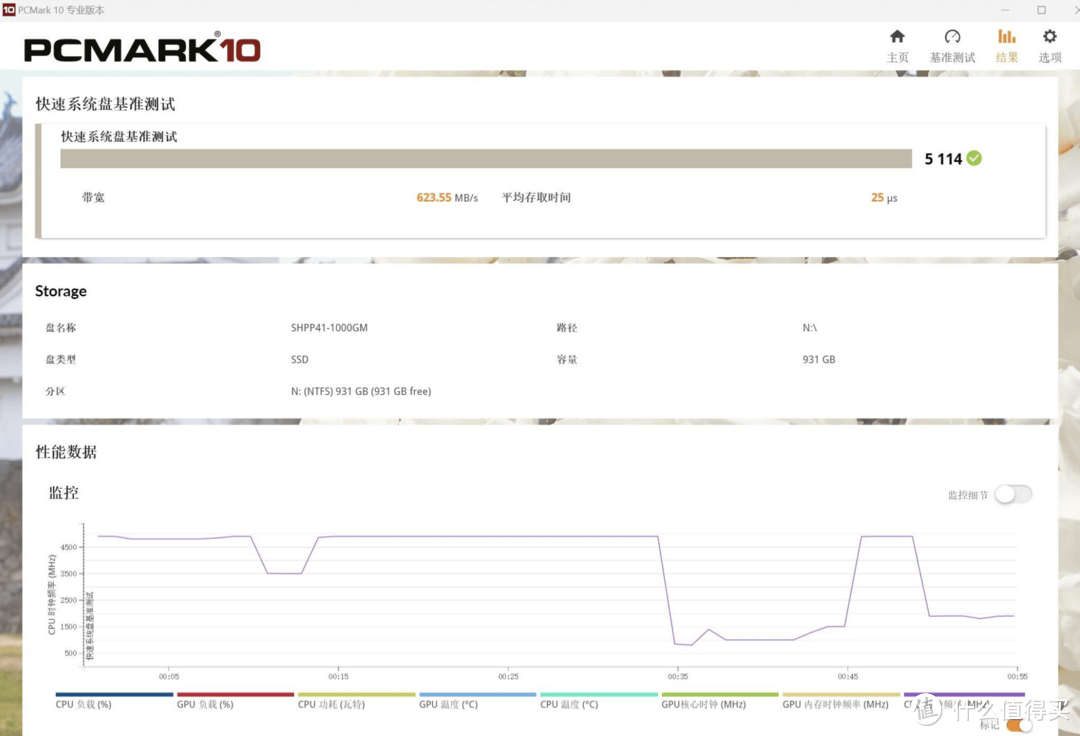1080x736 pixels.
Task: Click the green checkmark beside score 5 114
Action: click(974, 158)
